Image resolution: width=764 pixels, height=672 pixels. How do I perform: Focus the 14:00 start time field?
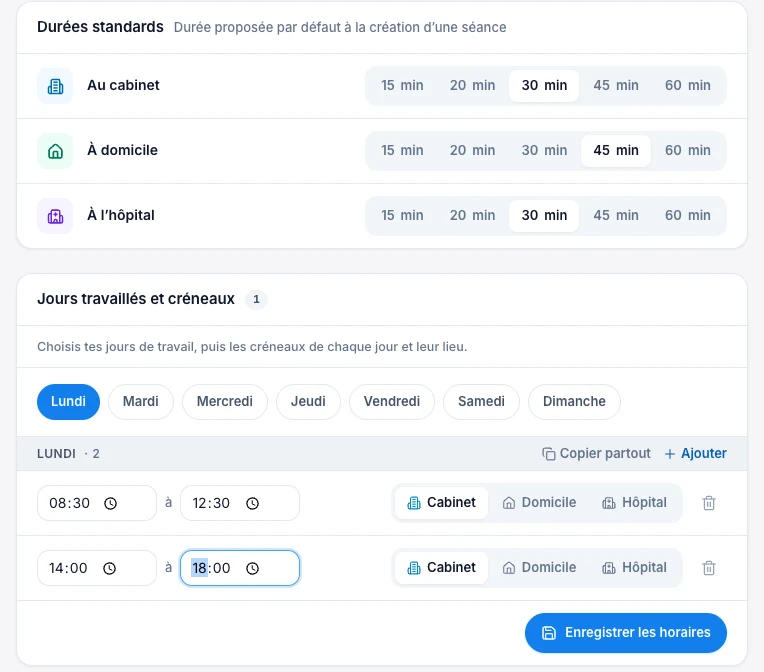(x=97, y=568)
